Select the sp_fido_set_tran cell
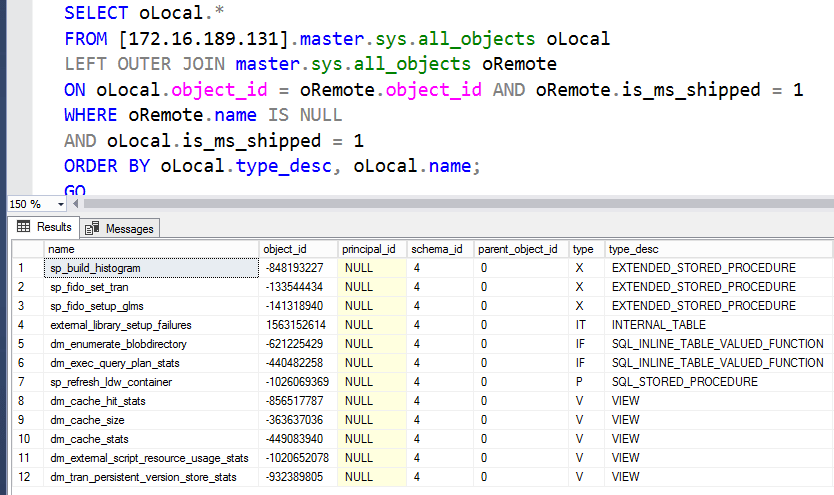Screen dimensions: 834x495 click(151, 287)
